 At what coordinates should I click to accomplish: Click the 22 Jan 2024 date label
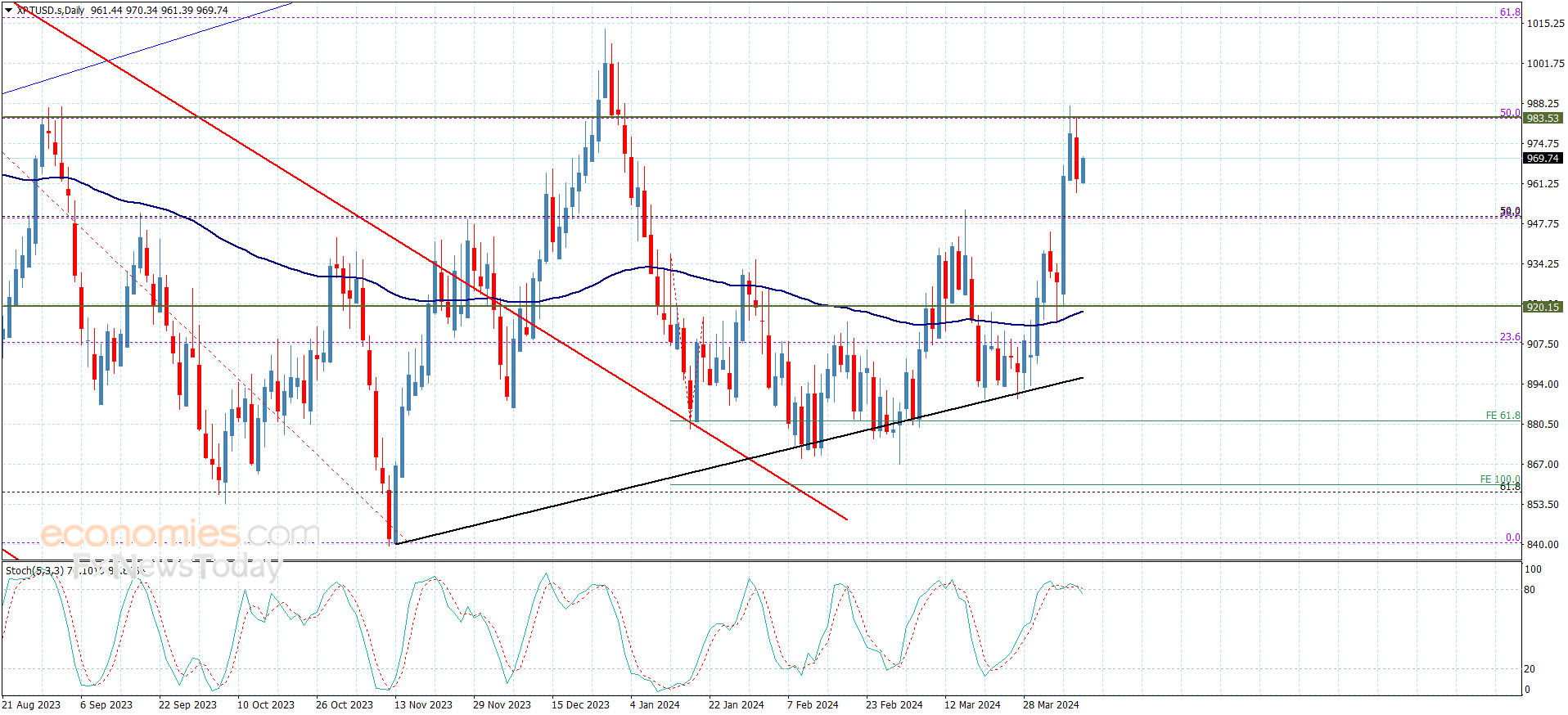[x=737, y=705]
